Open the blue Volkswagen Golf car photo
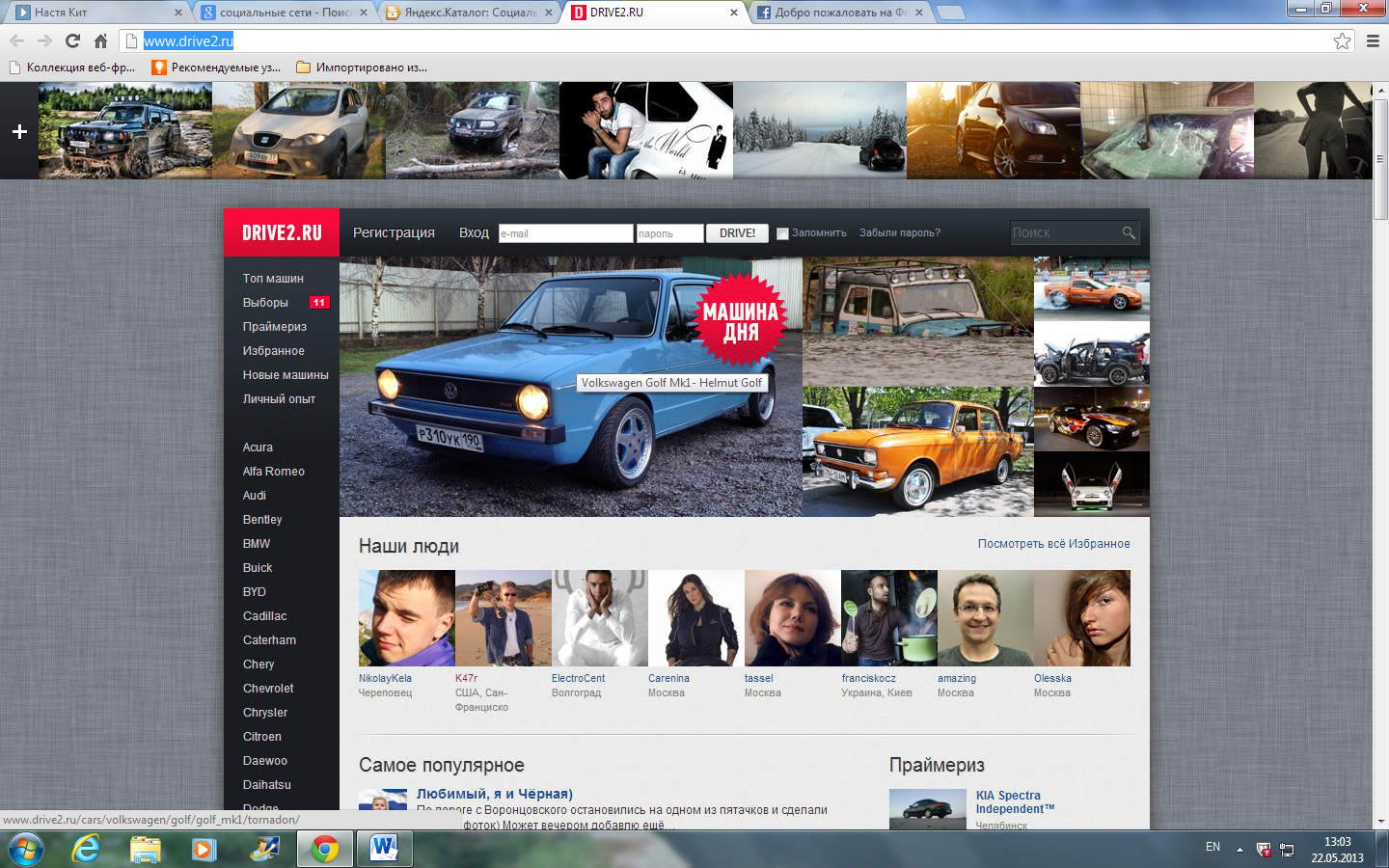The width and height of the screenshot is (1389, 868). (x=571, y=387)
